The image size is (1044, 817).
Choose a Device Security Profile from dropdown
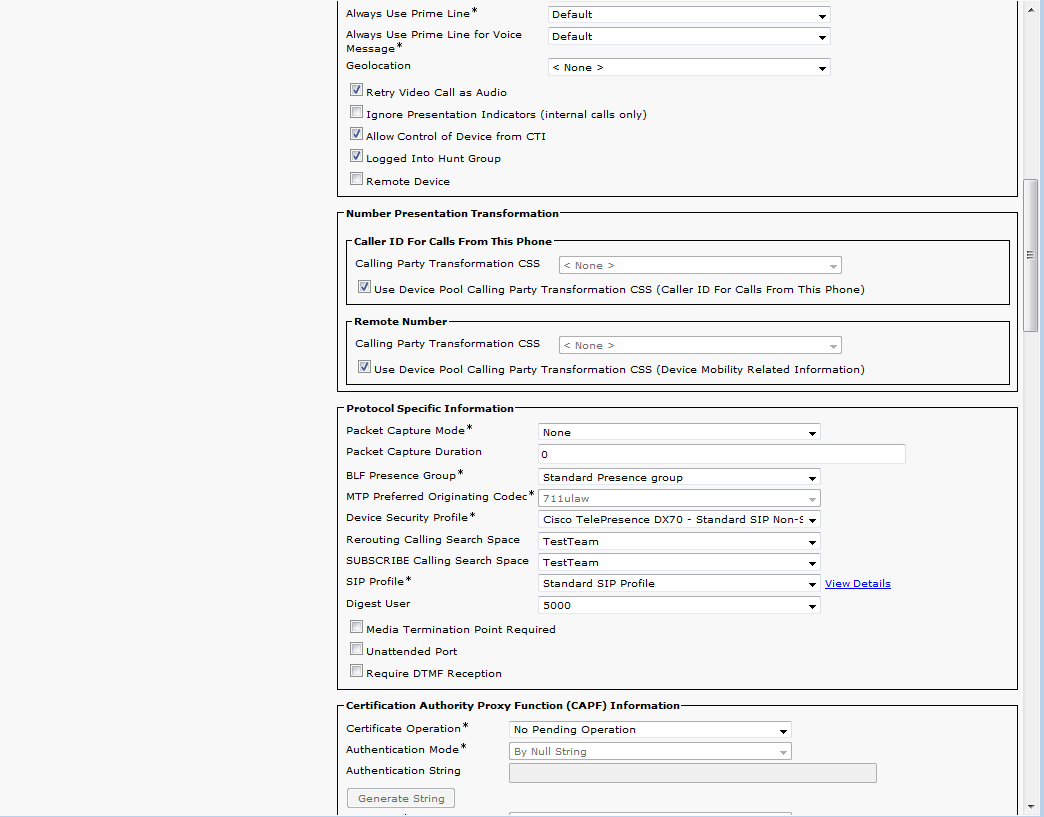(679, 519)
